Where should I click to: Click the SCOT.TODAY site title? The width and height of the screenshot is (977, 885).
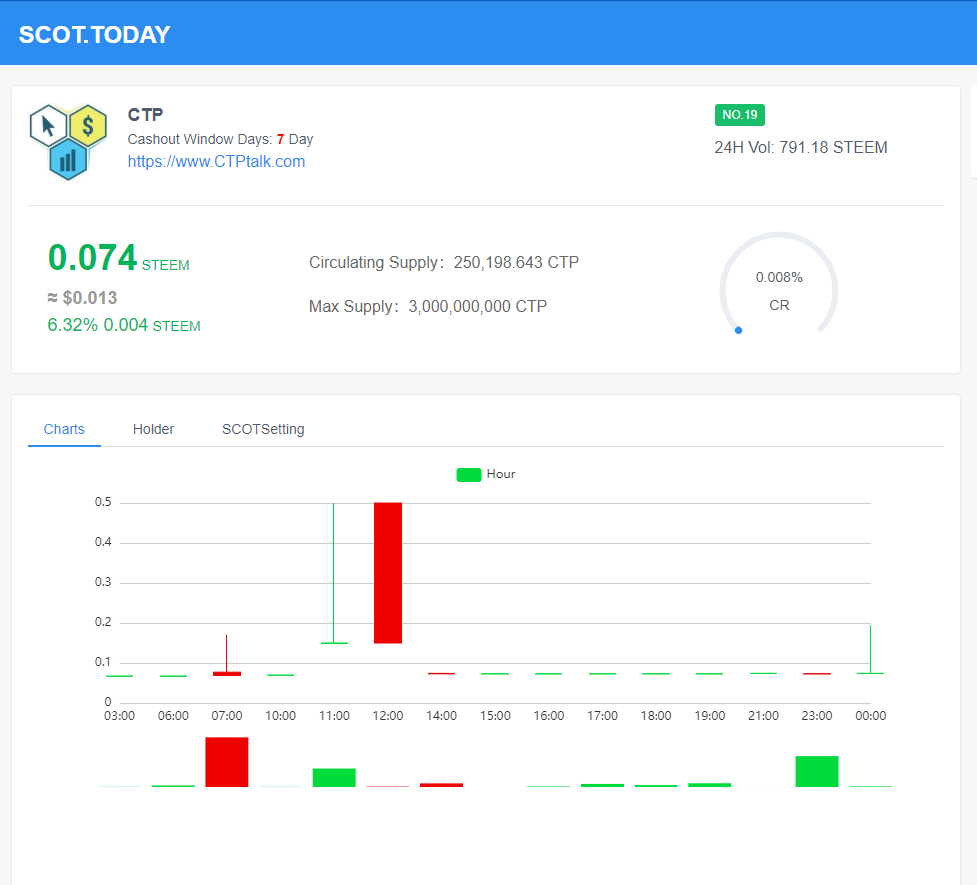click(95, 35)
